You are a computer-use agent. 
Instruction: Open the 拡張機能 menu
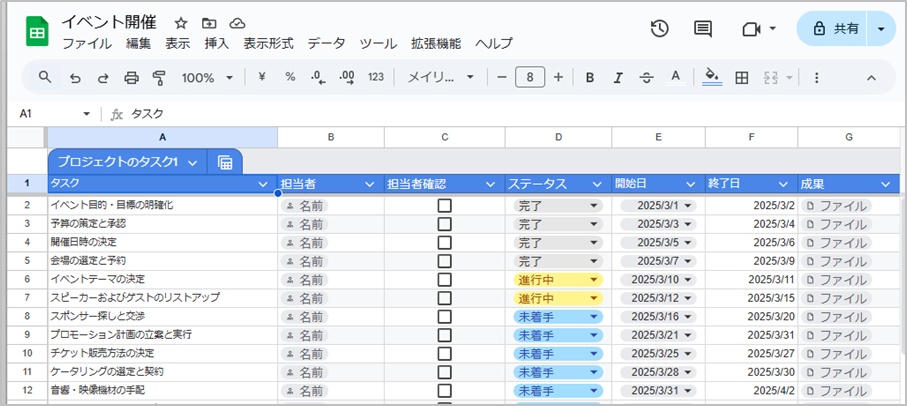click(436, 43)
